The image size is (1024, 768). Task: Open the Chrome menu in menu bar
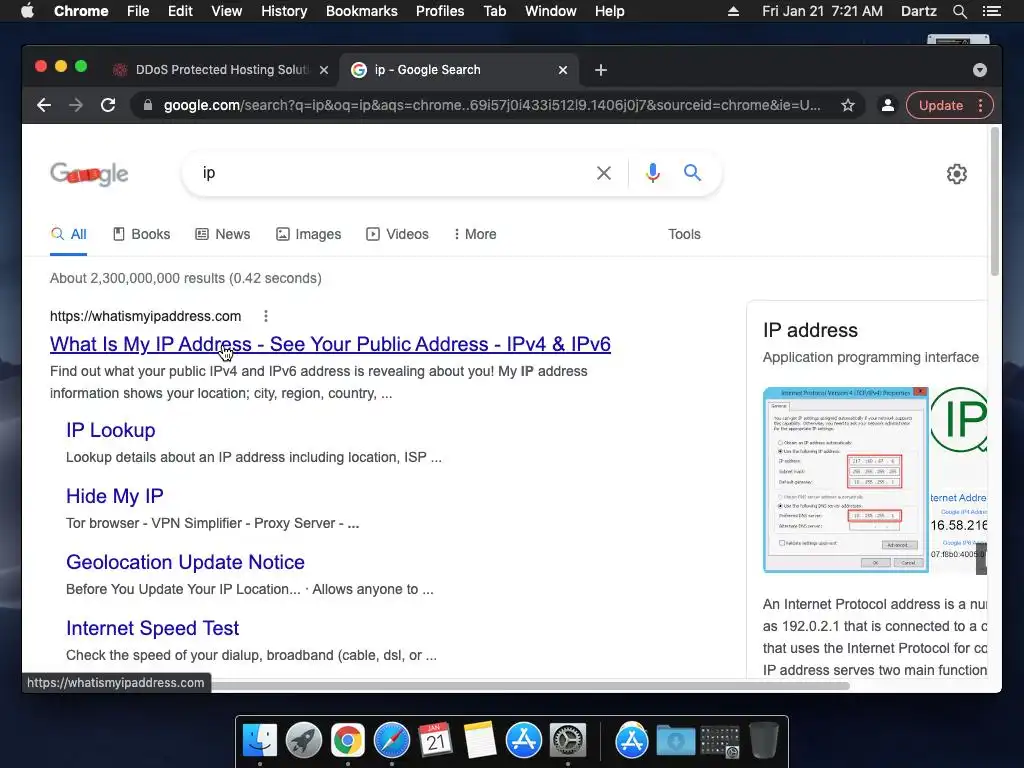81,11
